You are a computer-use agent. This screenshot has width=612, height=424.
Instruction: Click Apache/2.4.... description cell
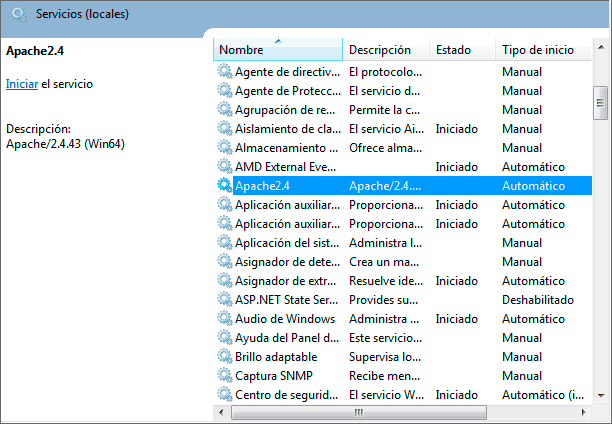pos(385,186)
